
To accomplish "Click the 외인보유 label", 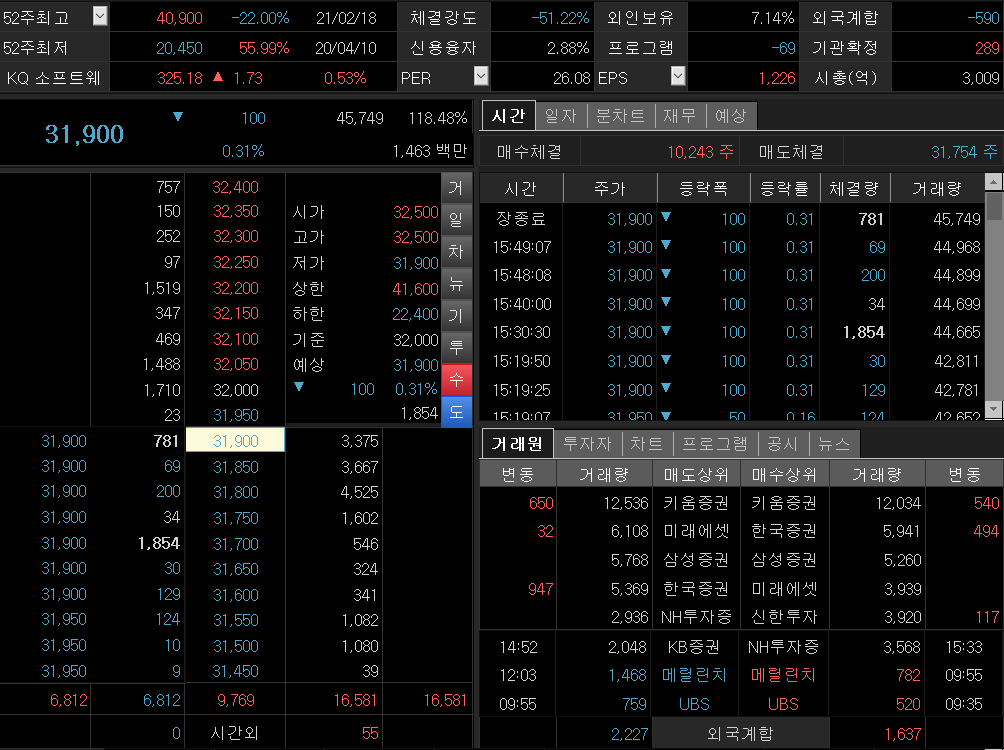I will (x=640, y=17).
